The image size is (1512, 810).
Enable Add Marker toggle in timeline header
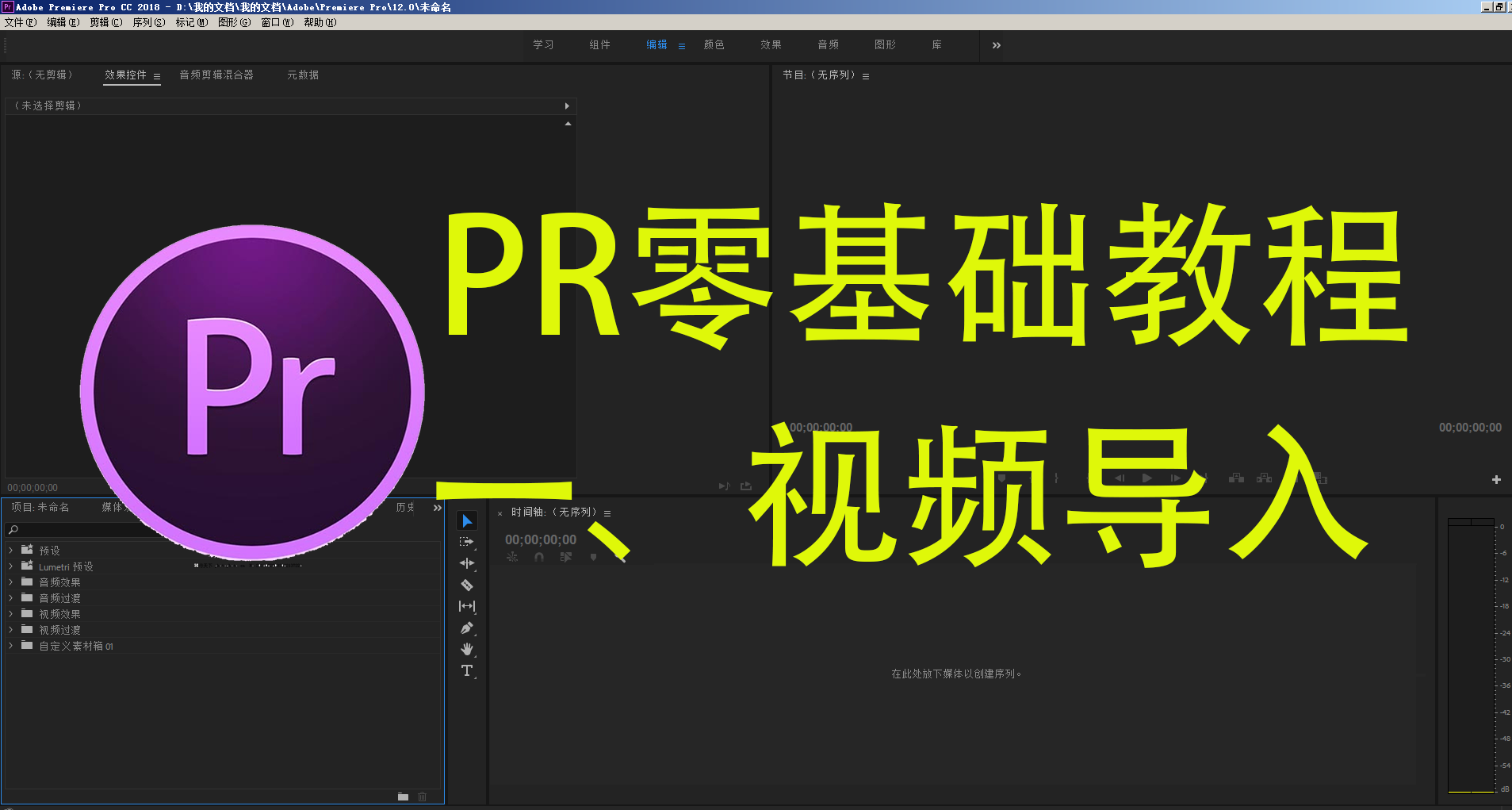(x=592, y=556)
